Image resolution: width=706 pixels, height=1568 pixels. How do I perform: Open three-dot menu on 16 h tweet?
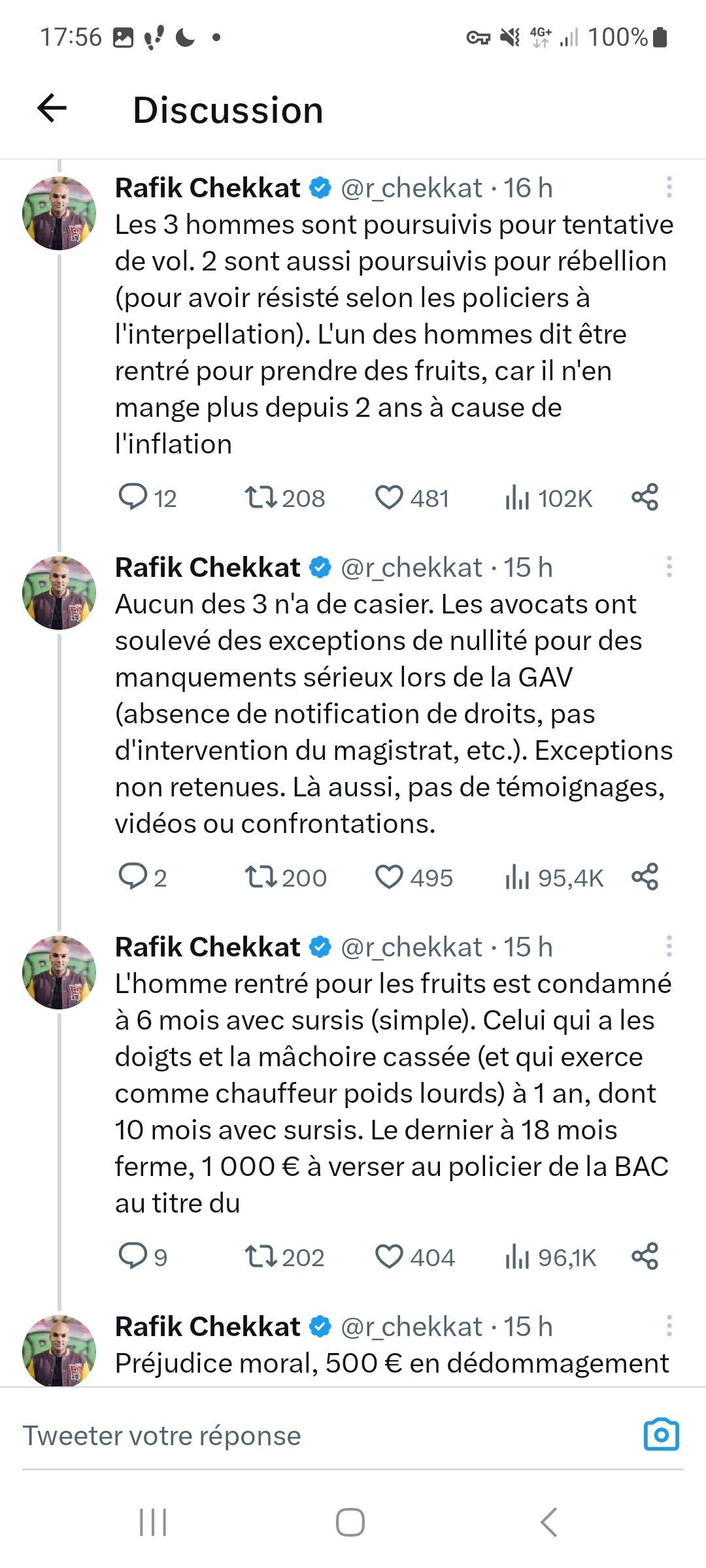click(x=669, y=188)
